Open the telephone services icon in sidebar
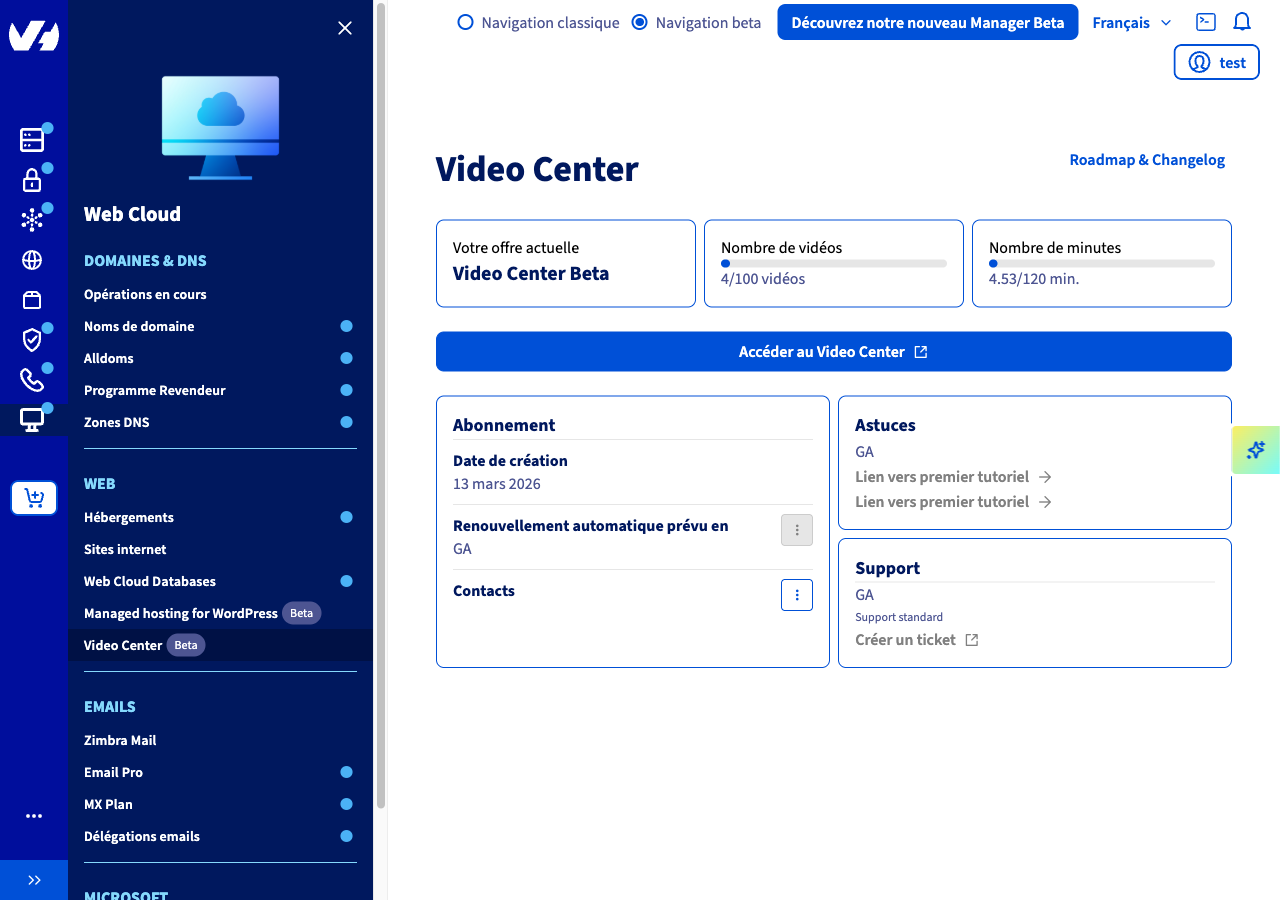This screenshot has height=900, width=1280. pyautogui.click(x=33, y=380)
